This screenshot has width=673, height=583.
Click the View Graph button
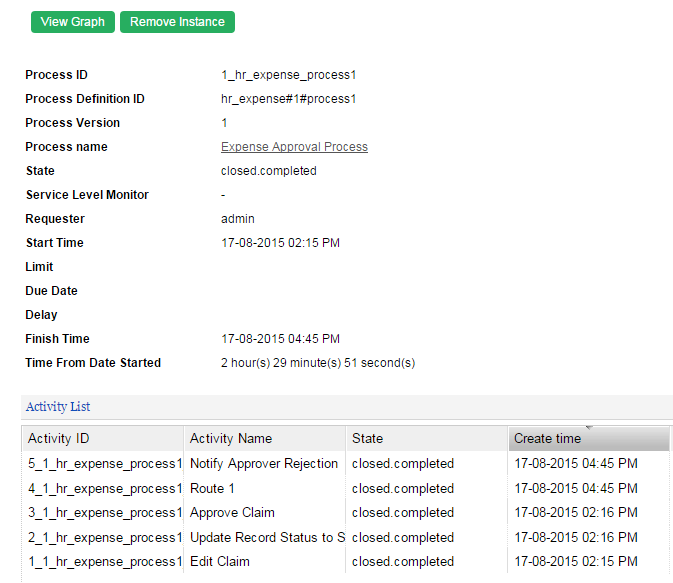tap(73, 22)
